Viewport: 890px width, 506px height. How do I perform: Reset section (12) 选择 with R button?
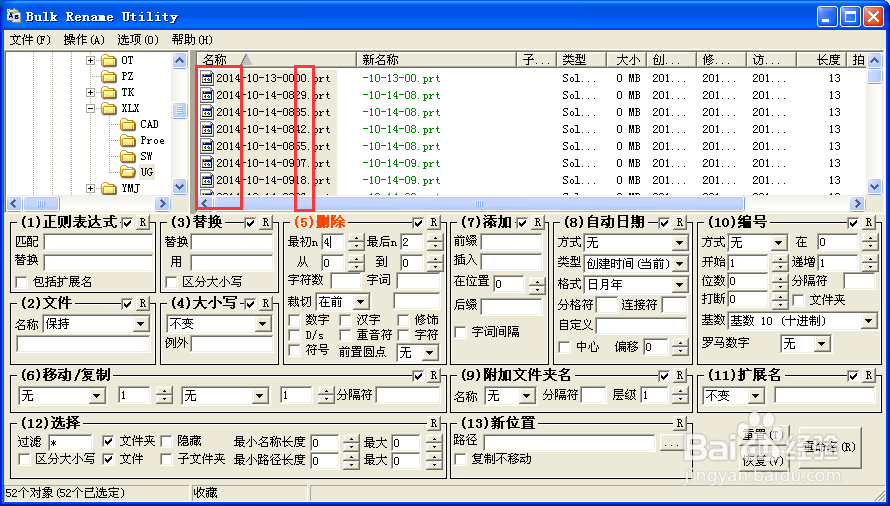pyautogui.click(x=434, y=423)
